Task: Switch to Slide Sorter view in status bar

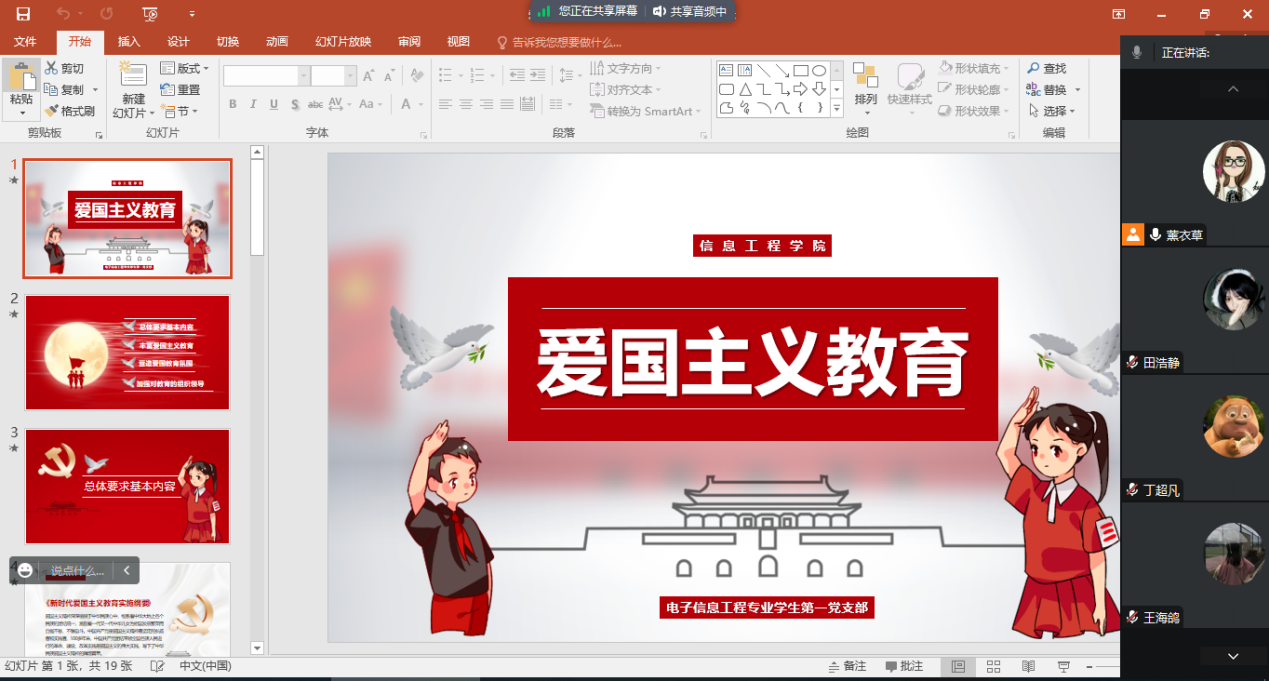Action: tap(993, 666)
